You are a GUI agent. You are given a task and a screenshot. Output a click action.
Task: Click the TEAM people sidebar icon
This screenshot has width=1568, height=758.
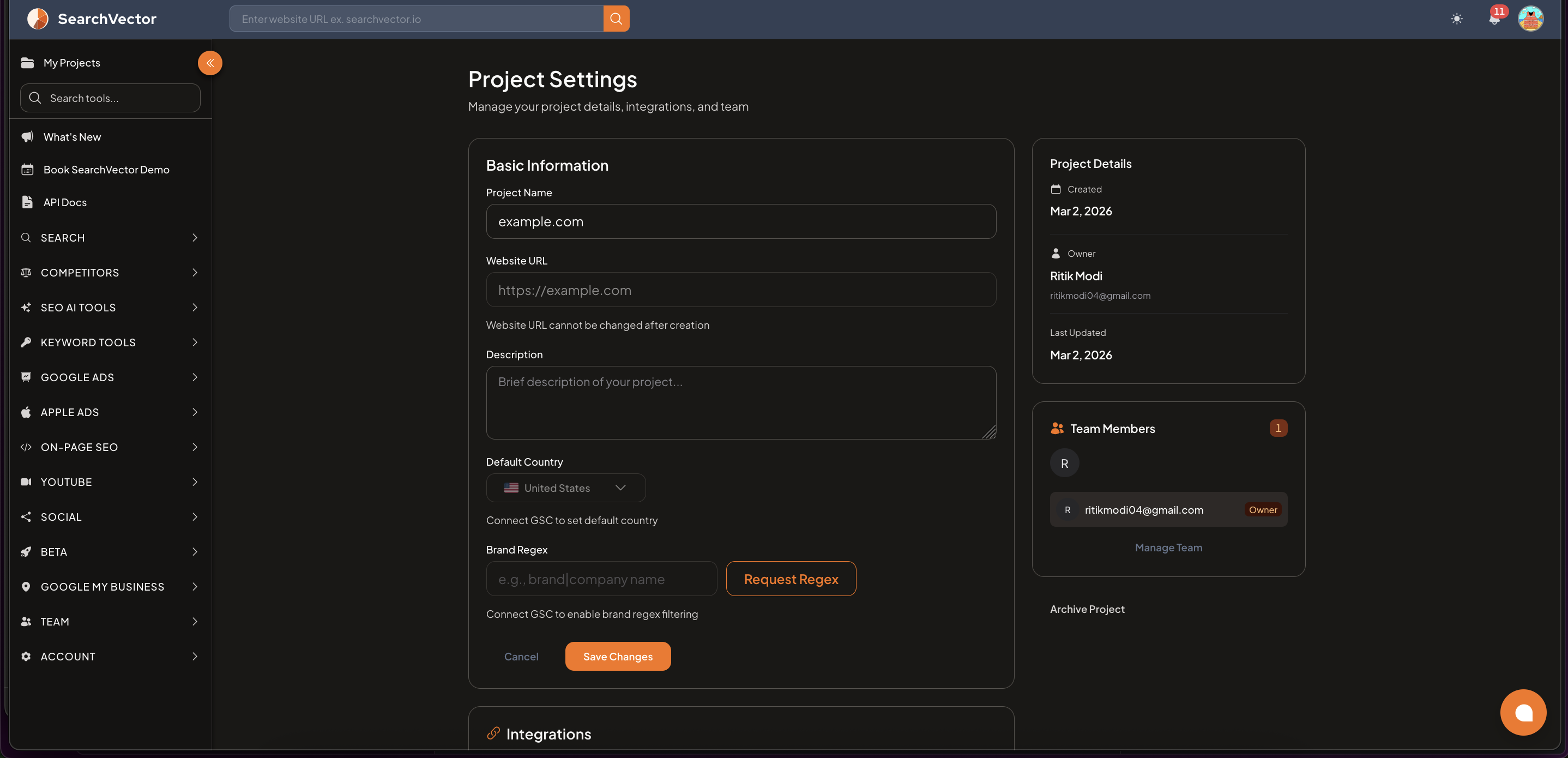[26, 622]
